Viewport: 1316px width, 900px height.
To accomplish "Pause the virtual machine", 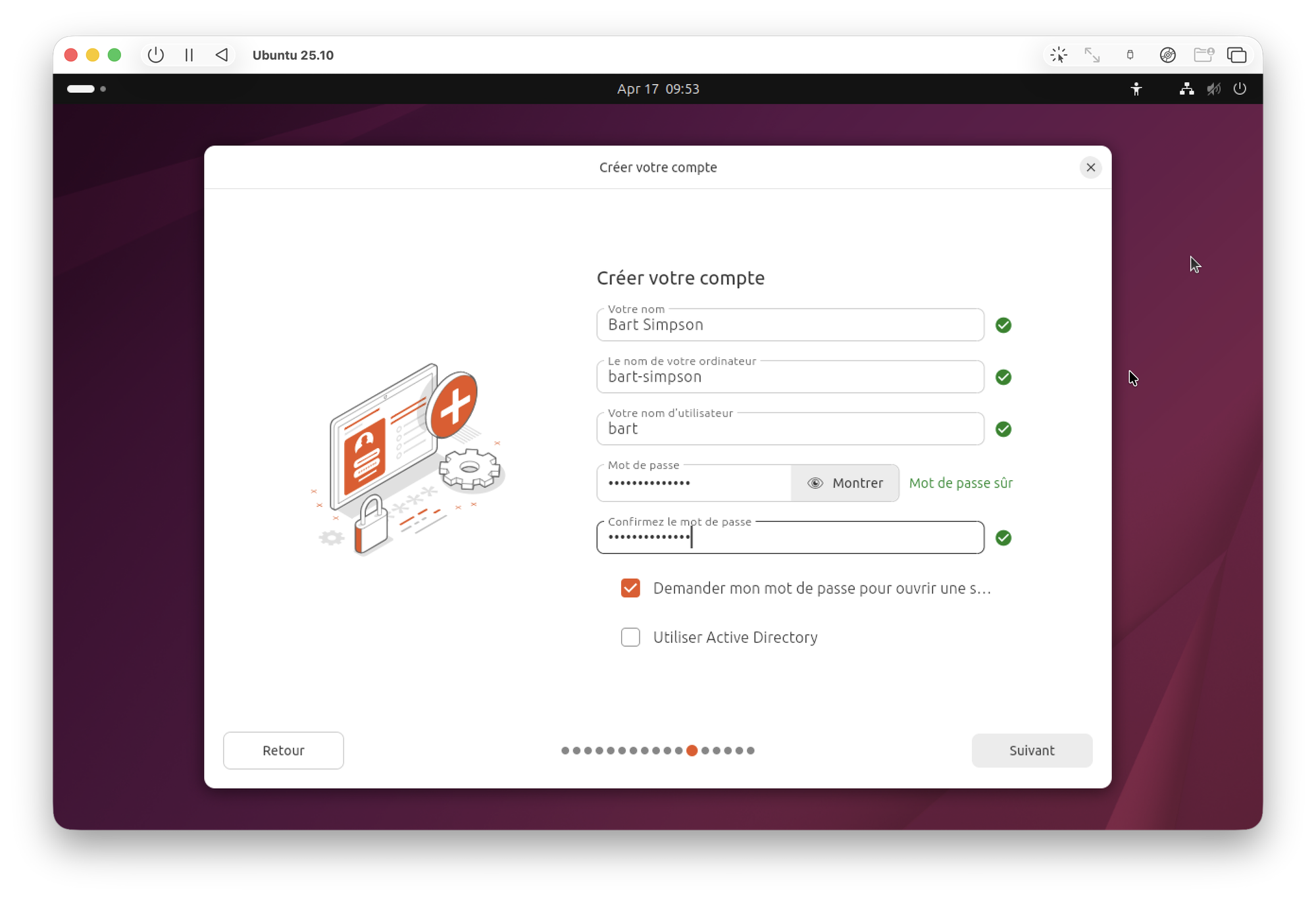I will [x=189, y=55].
